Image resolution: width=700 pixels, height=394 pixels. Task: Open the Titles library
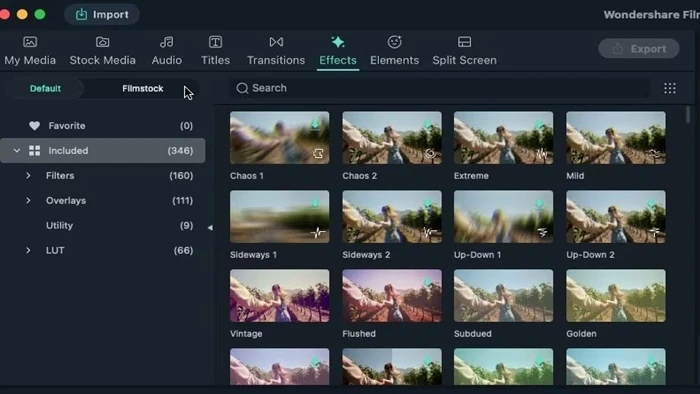[x=215, y=51]
